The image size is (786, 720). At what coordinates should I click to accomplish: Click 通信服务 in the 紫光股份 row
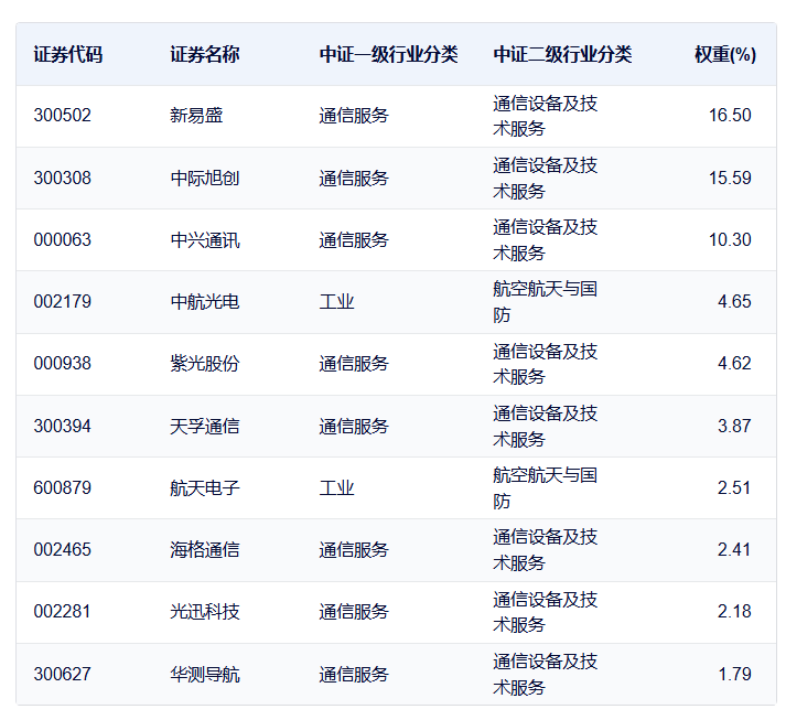click(354, 364)
